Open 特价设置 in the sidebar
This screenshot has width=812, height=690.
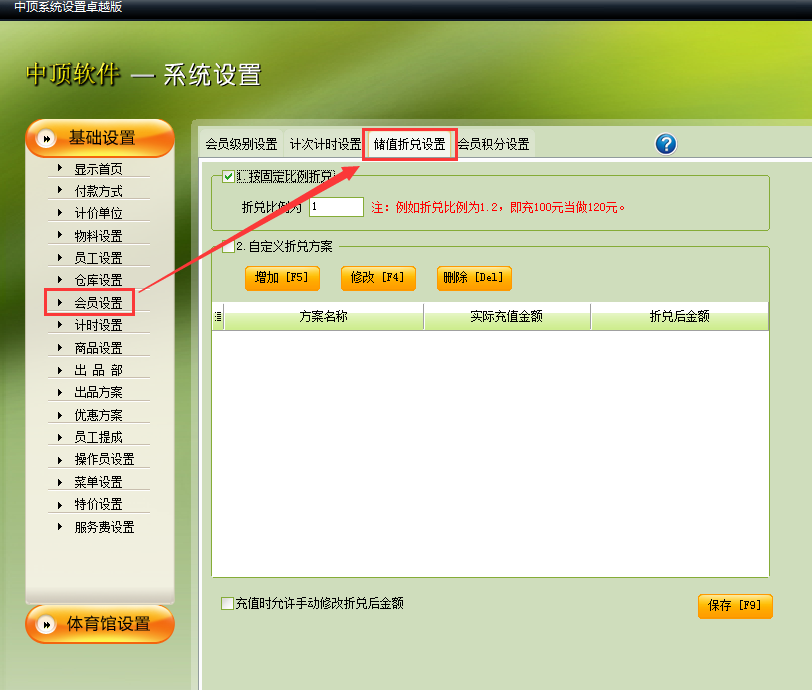click(98, 505)
